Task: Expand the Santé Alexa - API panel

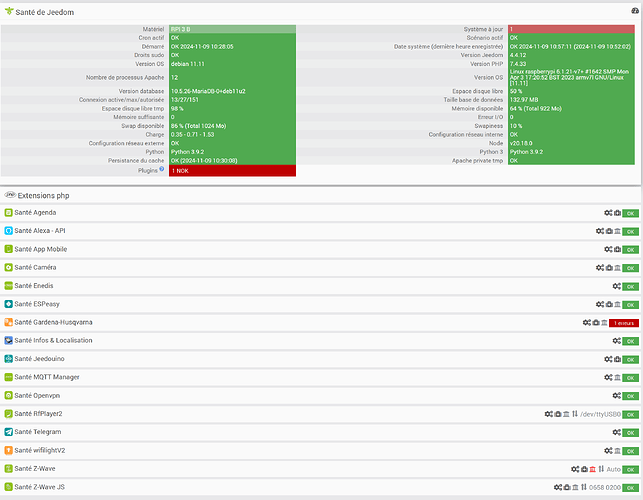Action: (40, 231)
